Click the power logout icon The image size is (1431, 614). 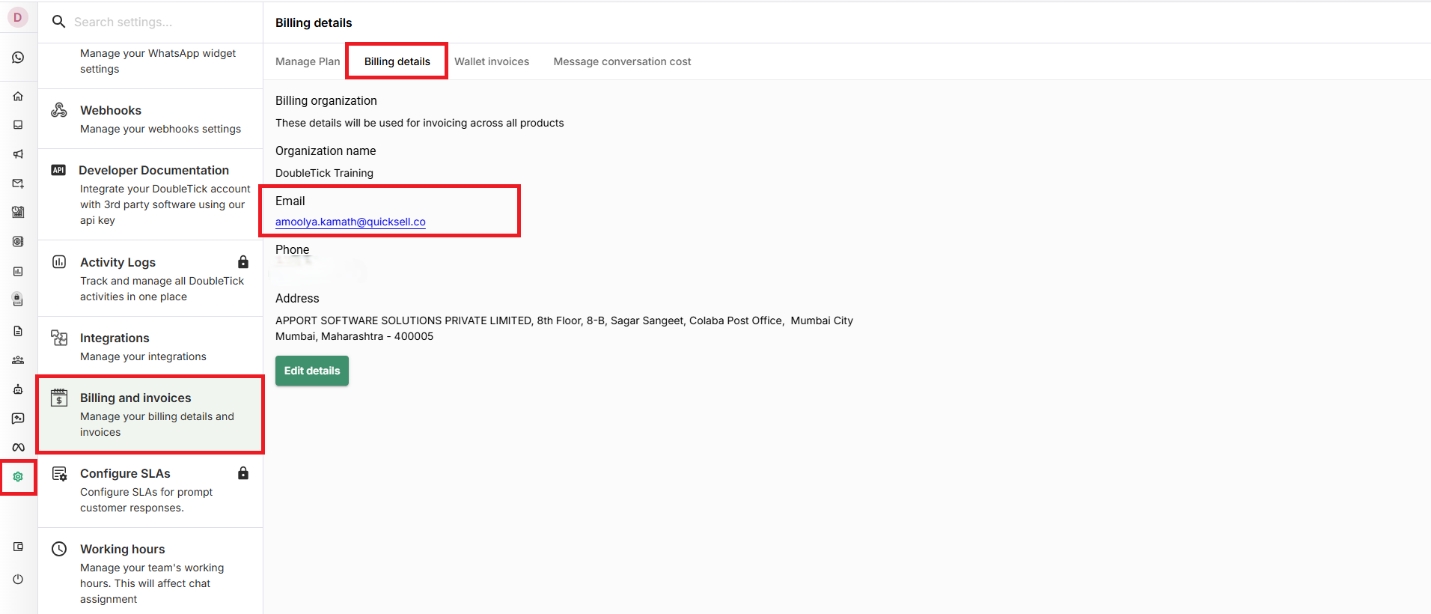coord(18,579)
